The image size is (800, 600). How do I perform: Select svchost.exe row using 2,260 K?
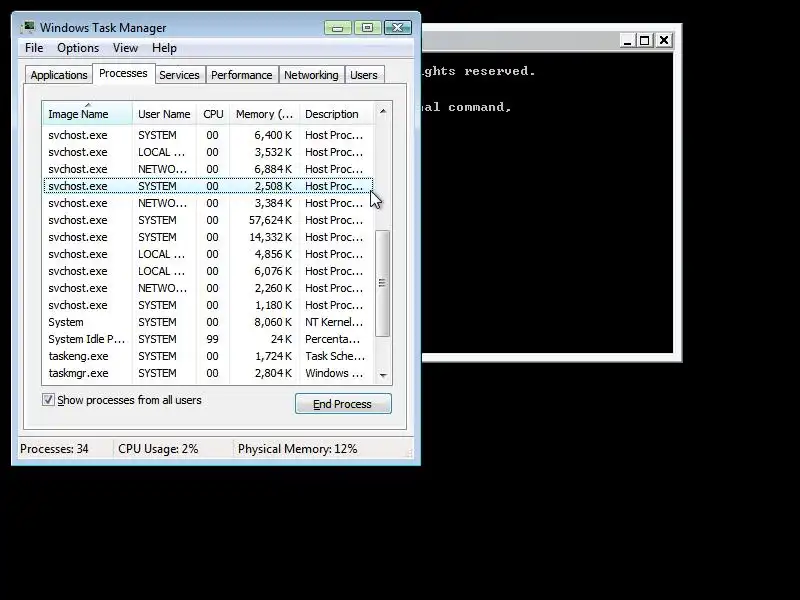click(x=208, y=288)
